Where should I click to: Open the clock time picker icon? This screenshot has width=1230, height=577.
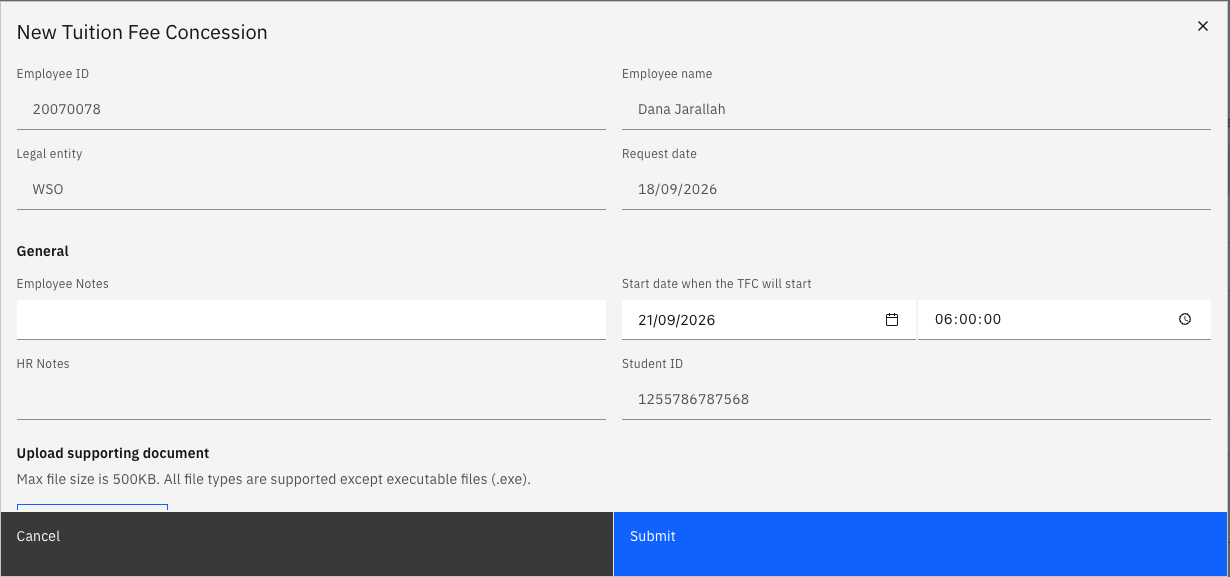coord(1185,320)
